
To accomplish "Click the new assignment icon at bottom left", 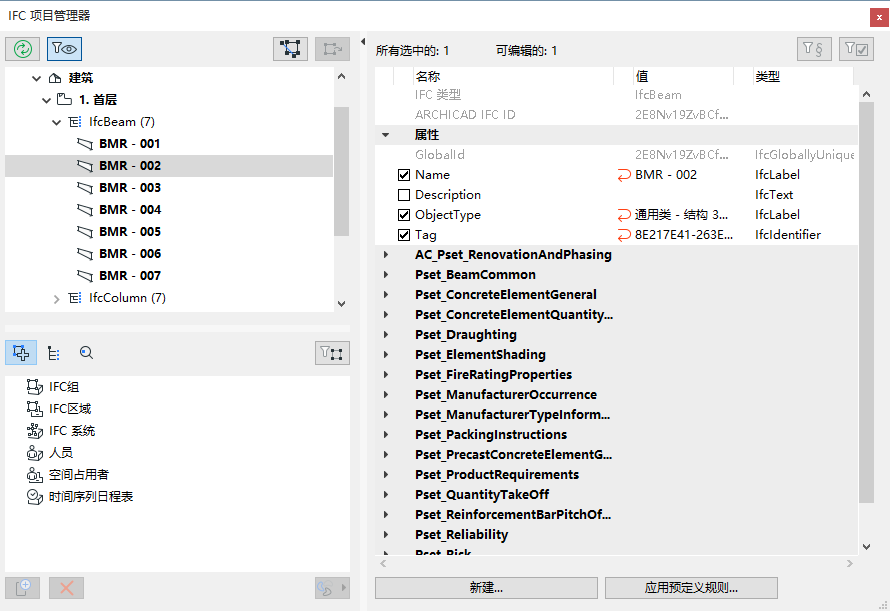I will [x=23, y=588].
